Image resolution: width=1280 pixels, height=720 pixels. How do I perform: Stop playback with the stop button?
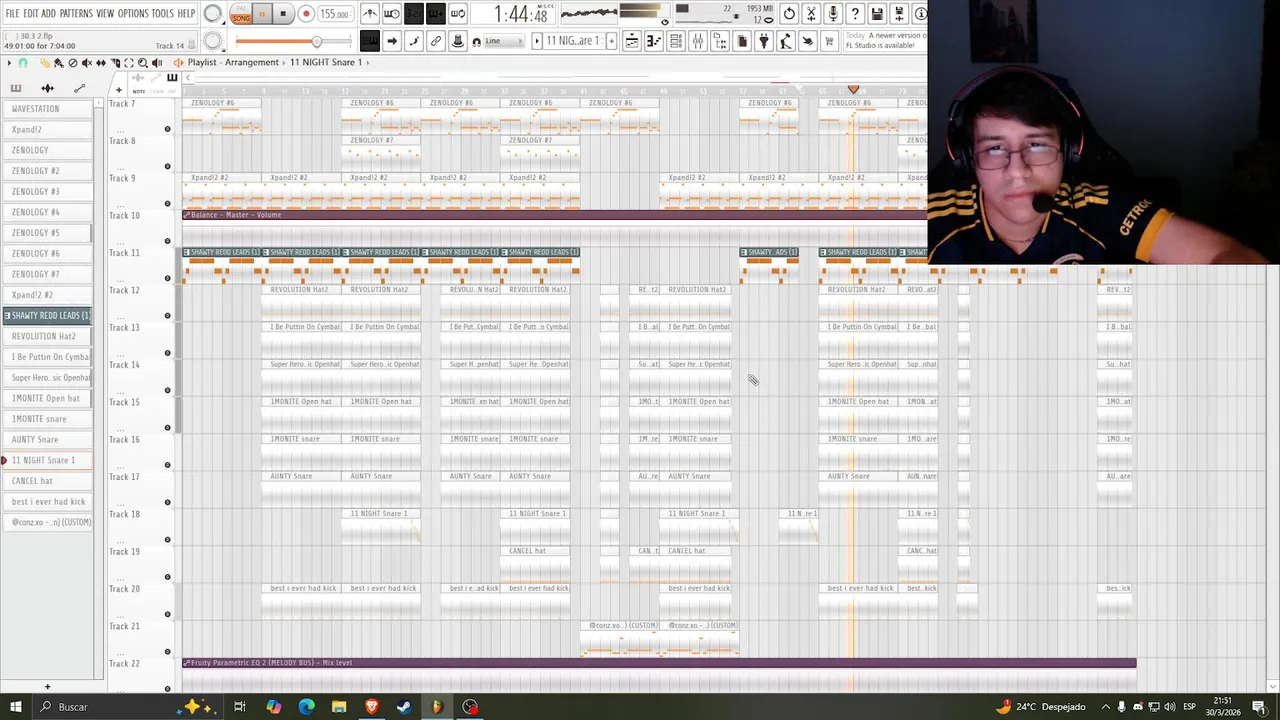pyautogui.click(x=283, y=14)
